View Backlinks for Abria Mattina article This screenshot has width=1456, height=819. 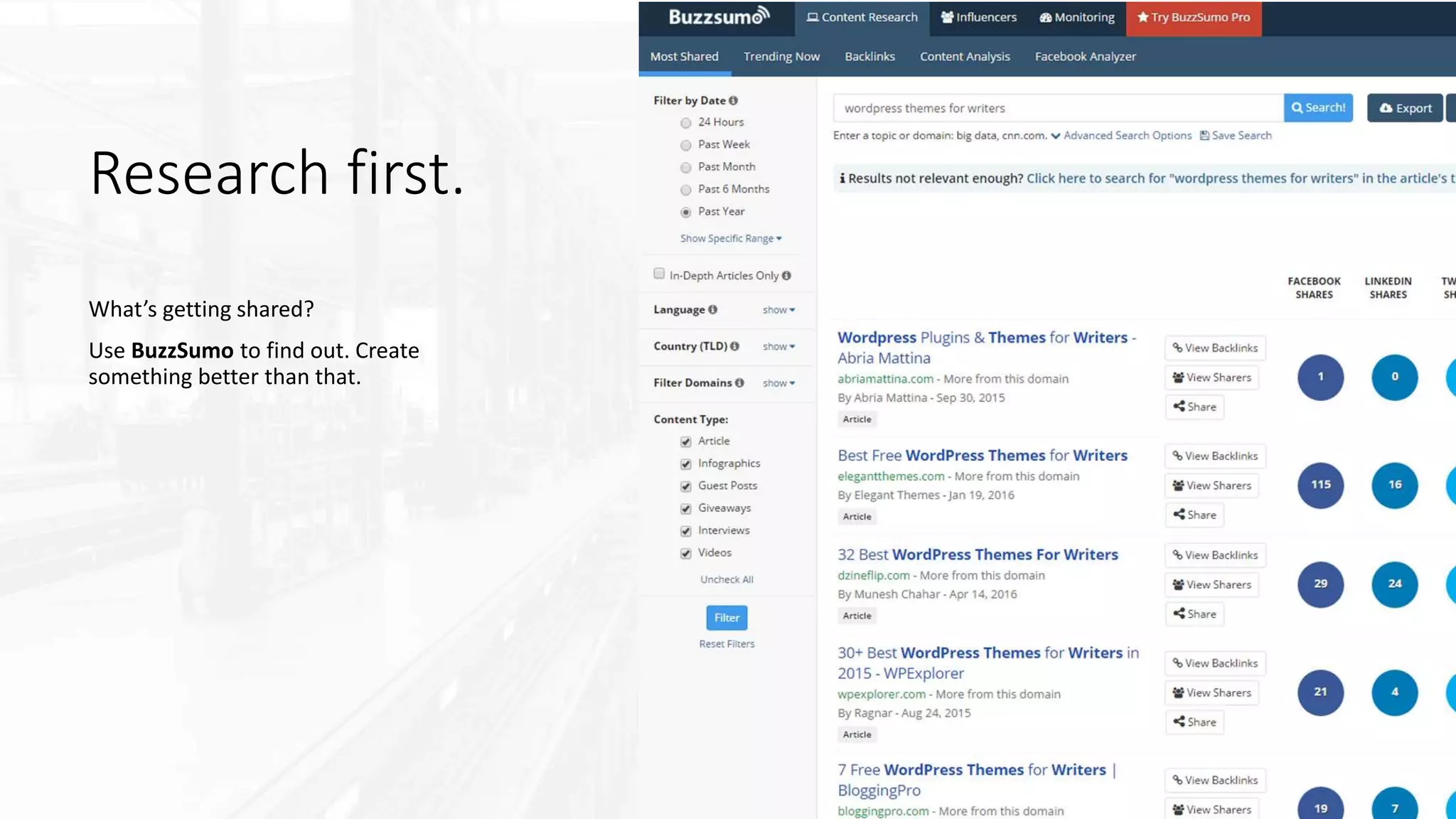pos(1215,348)
